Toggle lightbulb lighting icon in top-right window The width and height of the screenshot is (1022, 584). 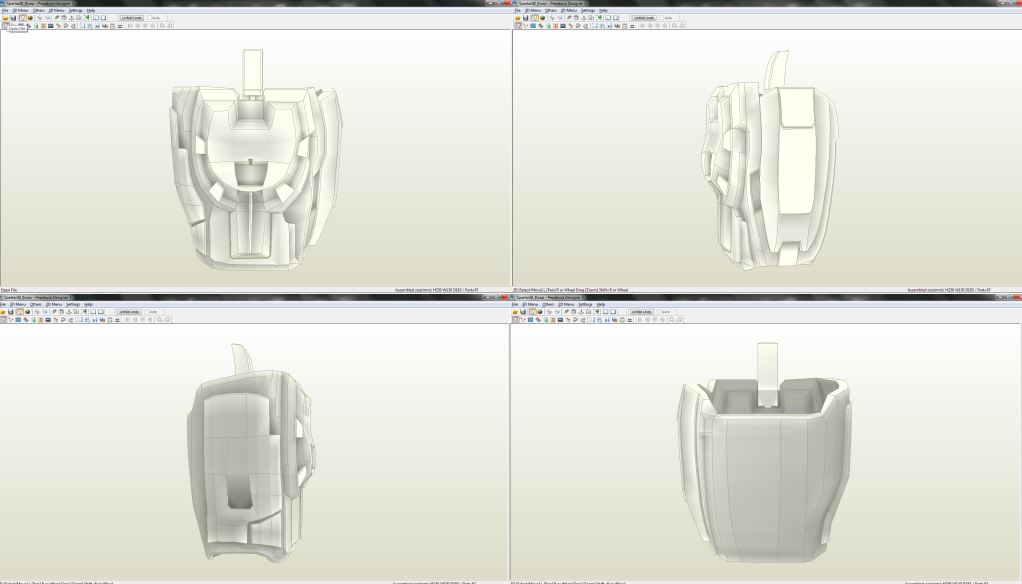click(x=535, y=18)
